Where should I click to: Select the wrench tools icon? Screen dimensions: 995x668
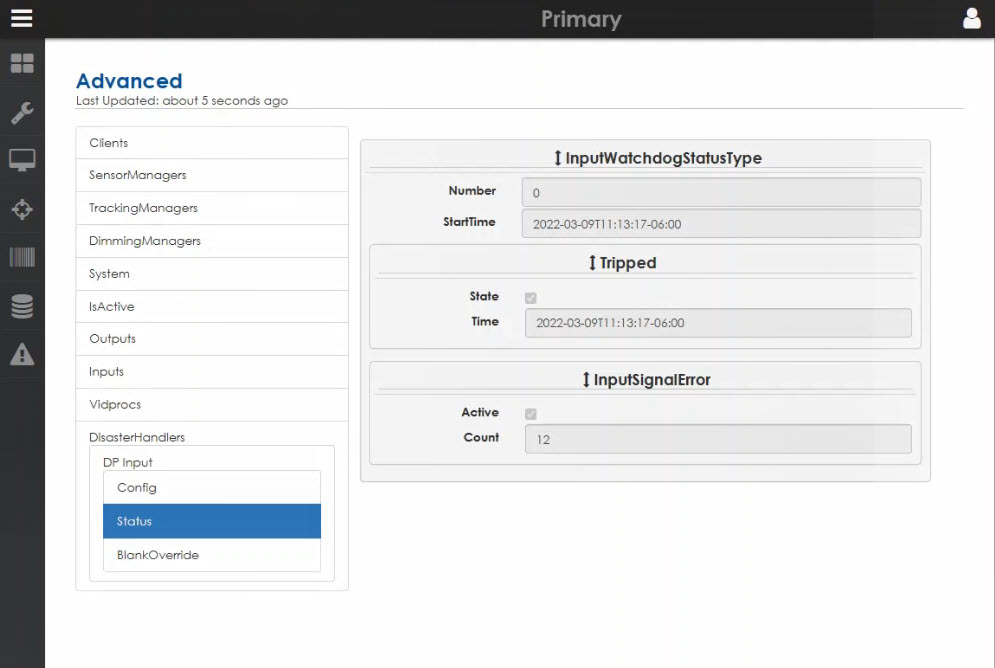click(22, 112)
